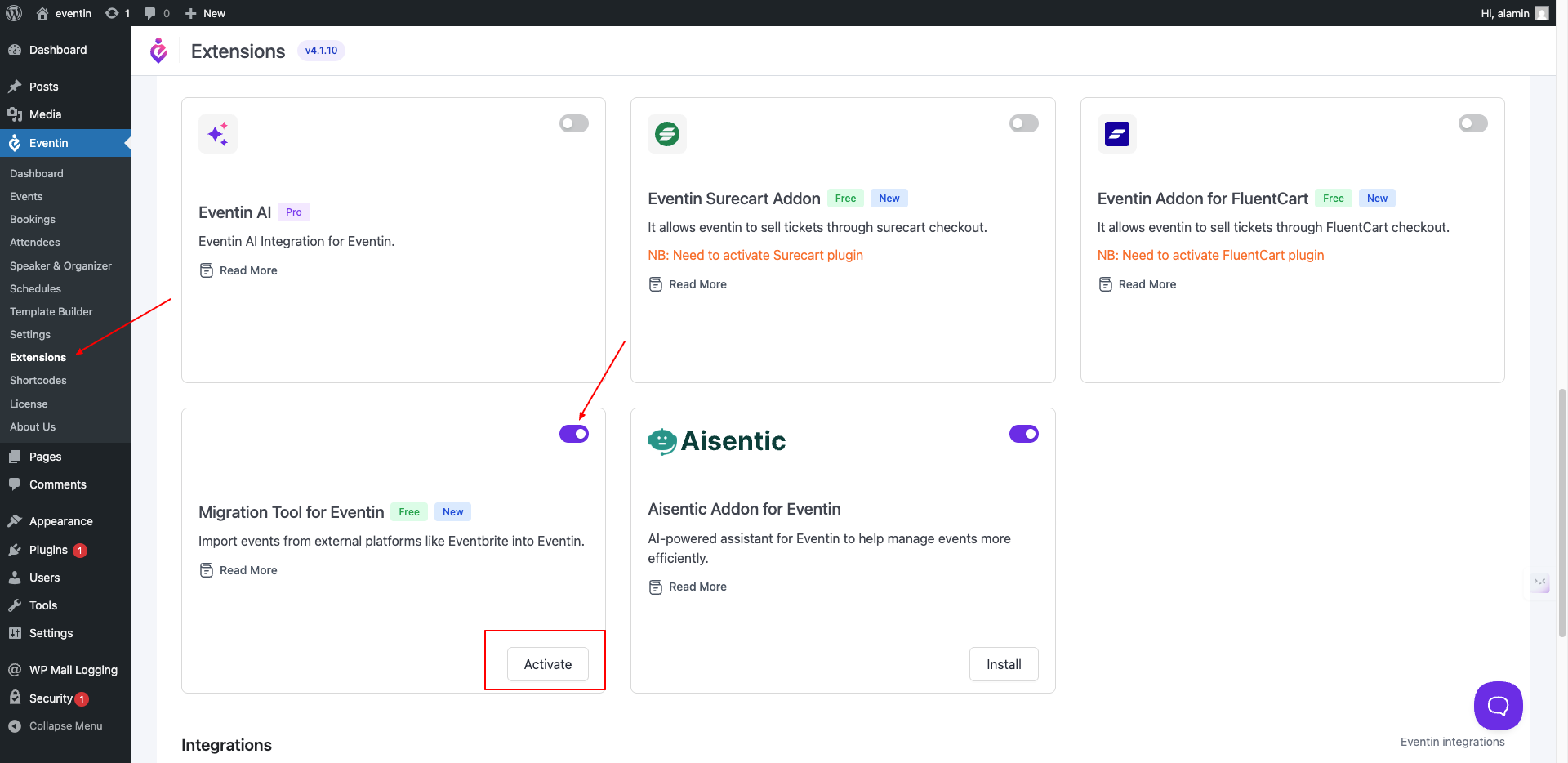This screenshot has height=763, width=1568.
Task: Click the Aisentic logo image
Action: tap(716, 441)
